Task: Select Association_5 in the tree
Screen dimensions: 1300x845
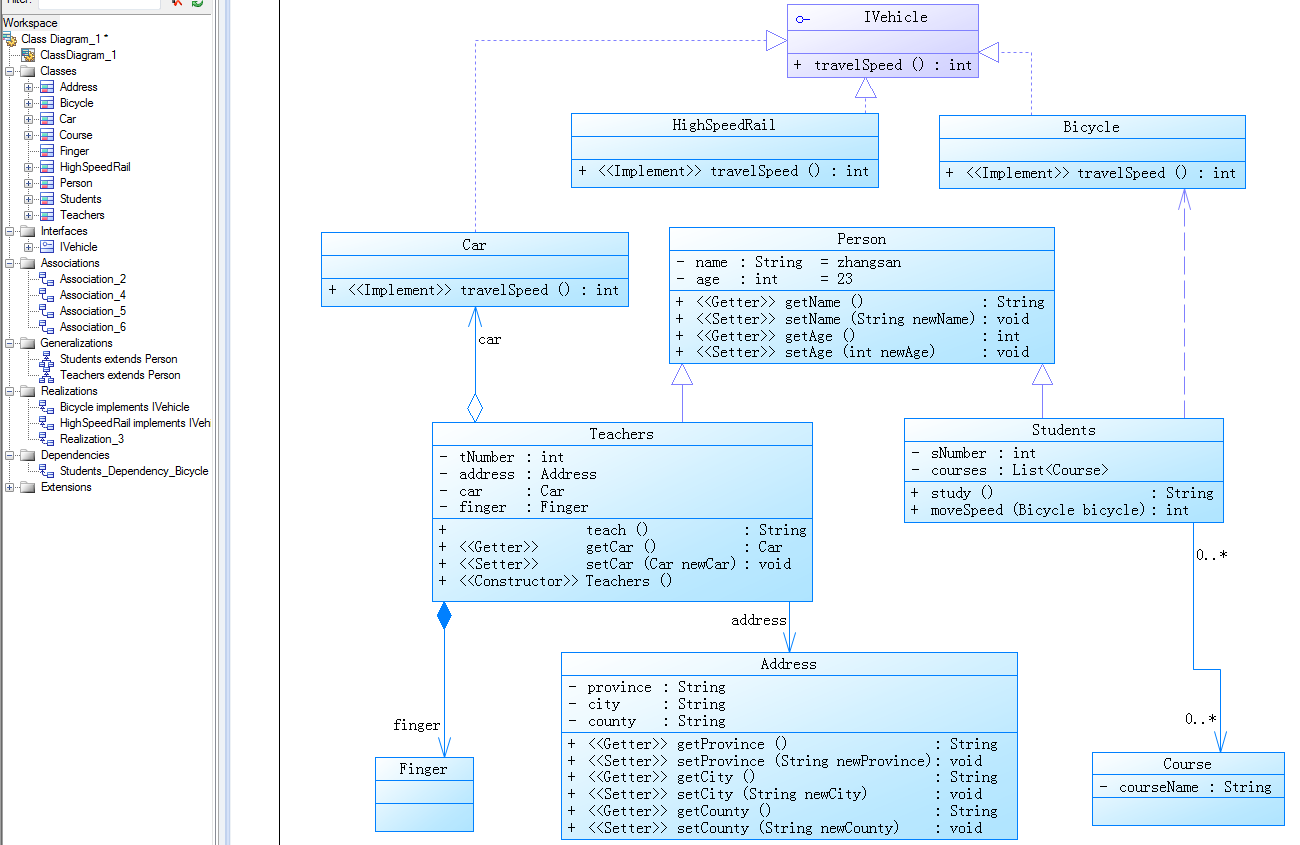Action: (x=92, y=311)
